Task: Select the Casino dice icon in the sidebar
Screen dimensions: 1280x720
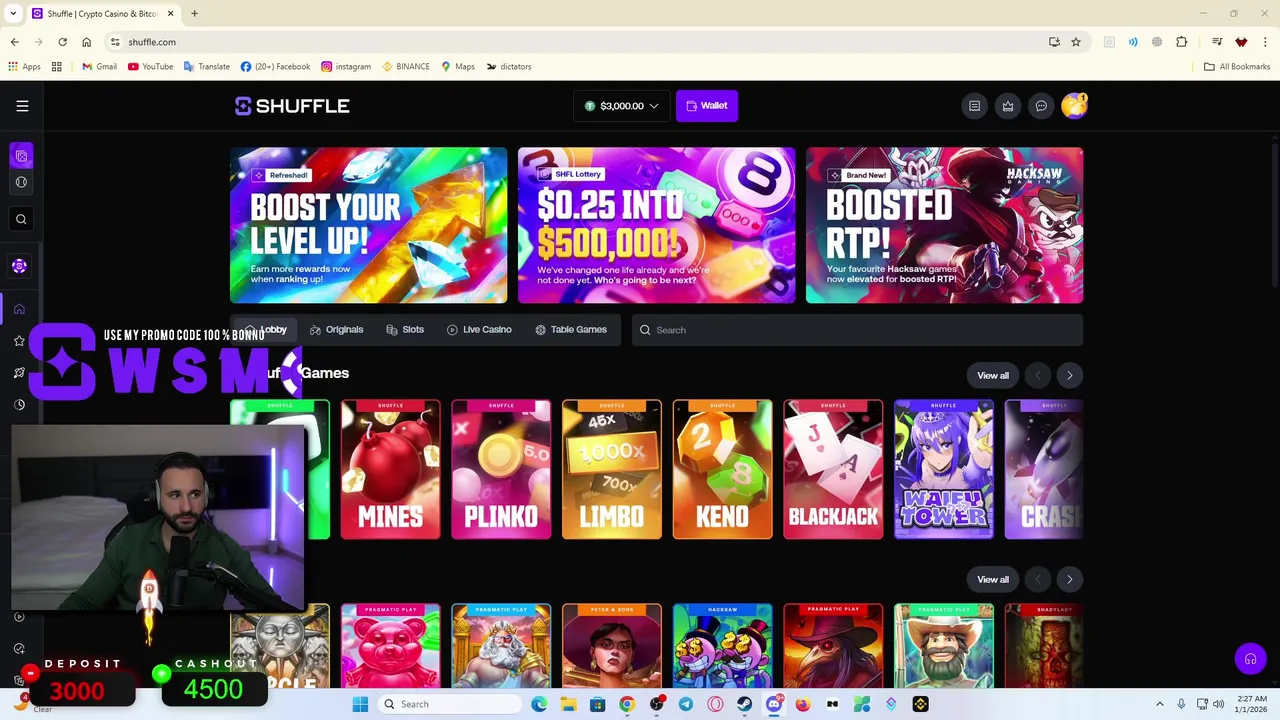Action: pyautogui.click(x=21, y=156)
